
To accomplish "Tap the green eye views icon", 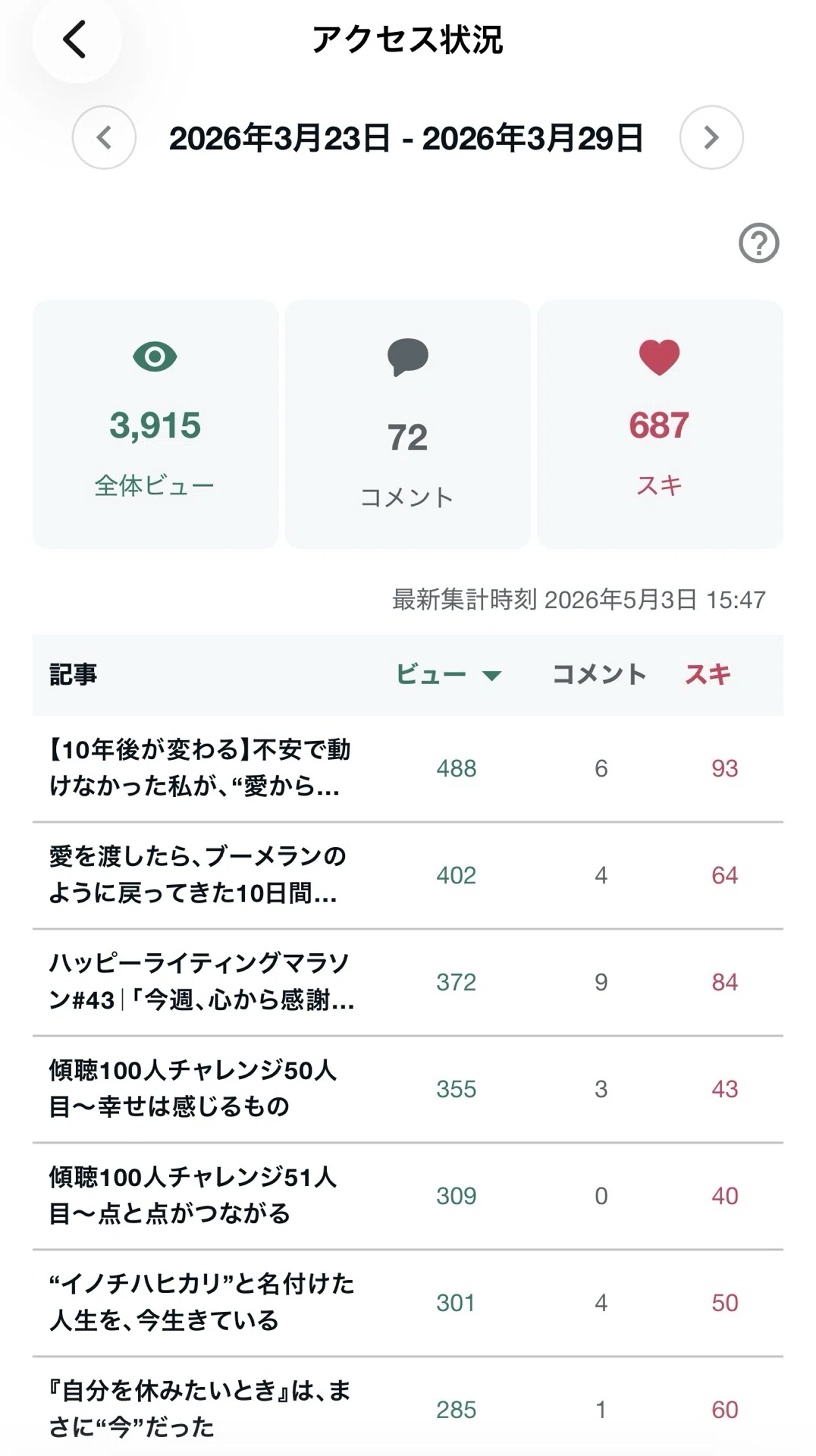I will click(x=155, y=356).
